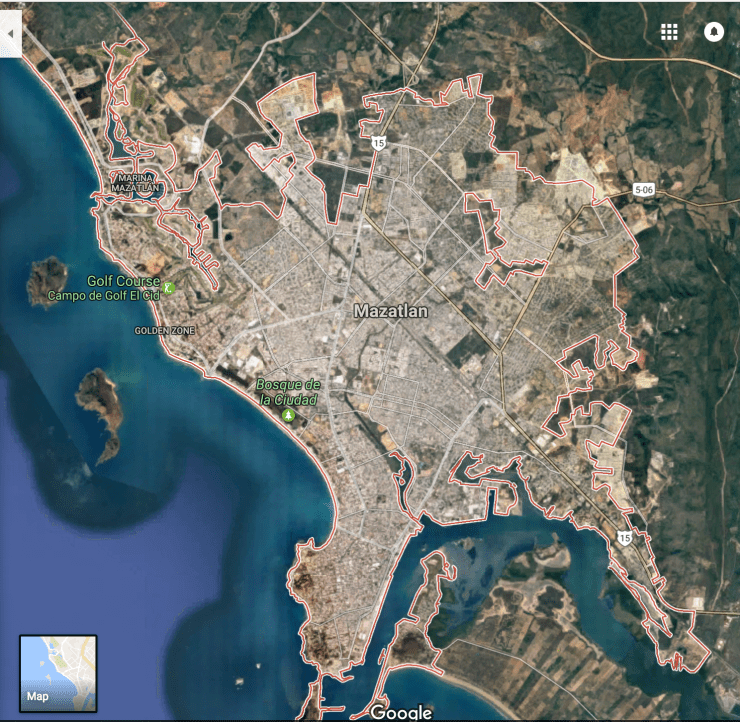The width and height of the screenshot is (740, 722).
Task: Click the southern Highway 15 shield
Action: [625, 537]
